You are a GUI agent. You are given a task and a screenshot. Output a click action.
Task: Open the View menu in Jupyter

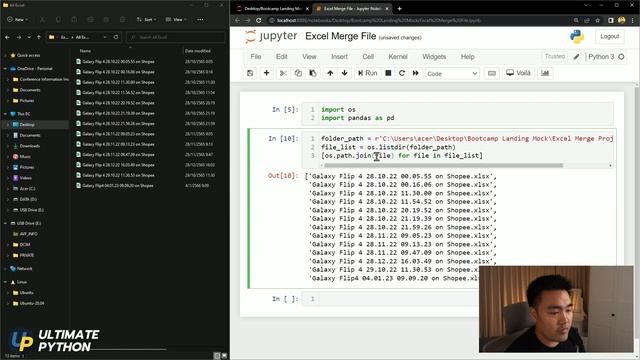(309, 57)
